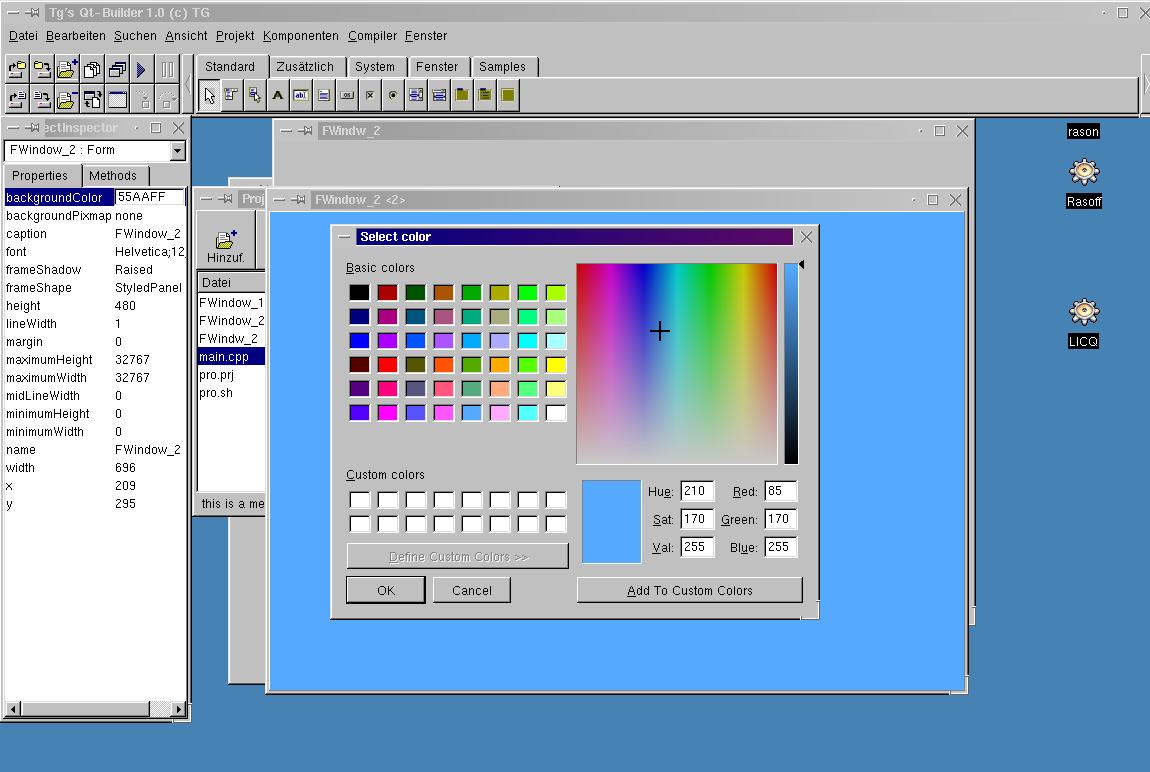
Task: Select the checkbox component in palette
Action: click(370, 96)
